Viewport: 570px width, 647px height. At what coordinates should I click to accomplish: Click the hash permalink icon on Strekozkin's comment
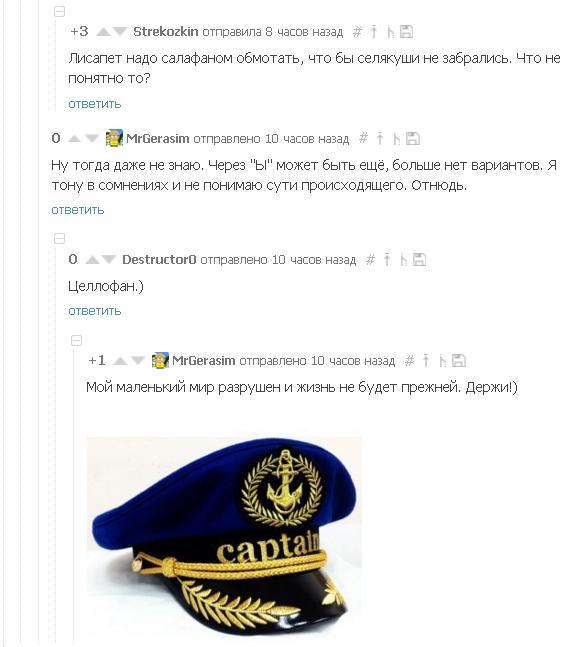pyautogui.click(x=357, y=32)
